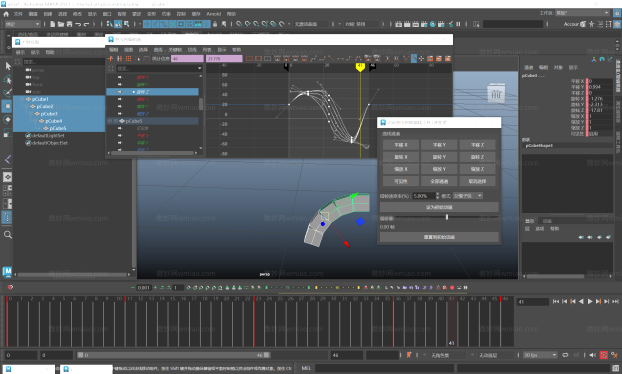Open the Render Settings clapperboard icon
Viewport: 622px width, 374px height.
click(424, 24)
